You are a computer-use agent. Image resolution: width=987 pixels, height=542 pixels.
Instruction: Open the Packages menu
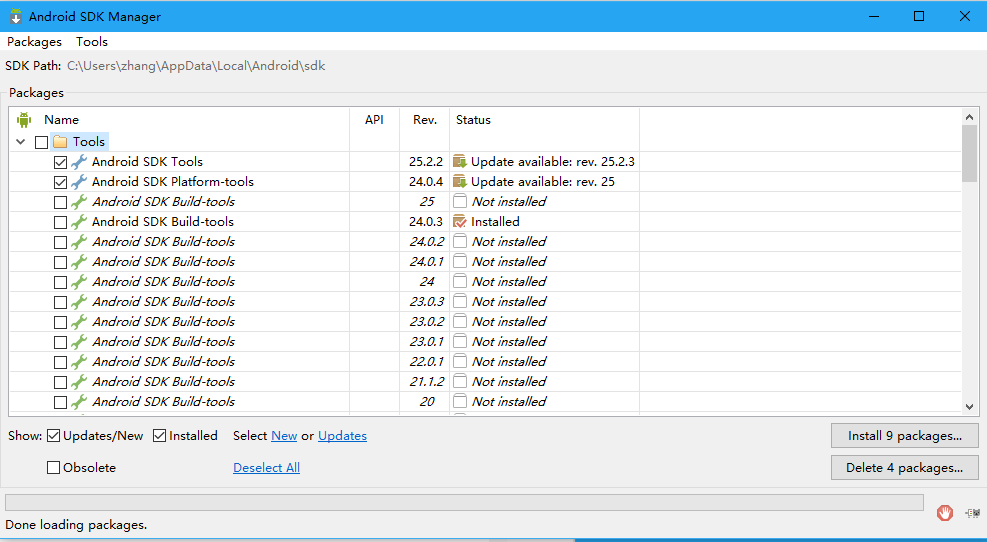pos(35,42)
